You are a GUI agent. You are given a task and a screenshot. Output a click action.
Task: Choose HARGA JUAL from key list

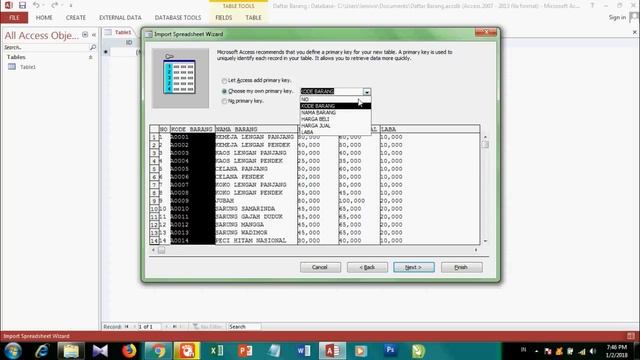[x=336, y=125]
